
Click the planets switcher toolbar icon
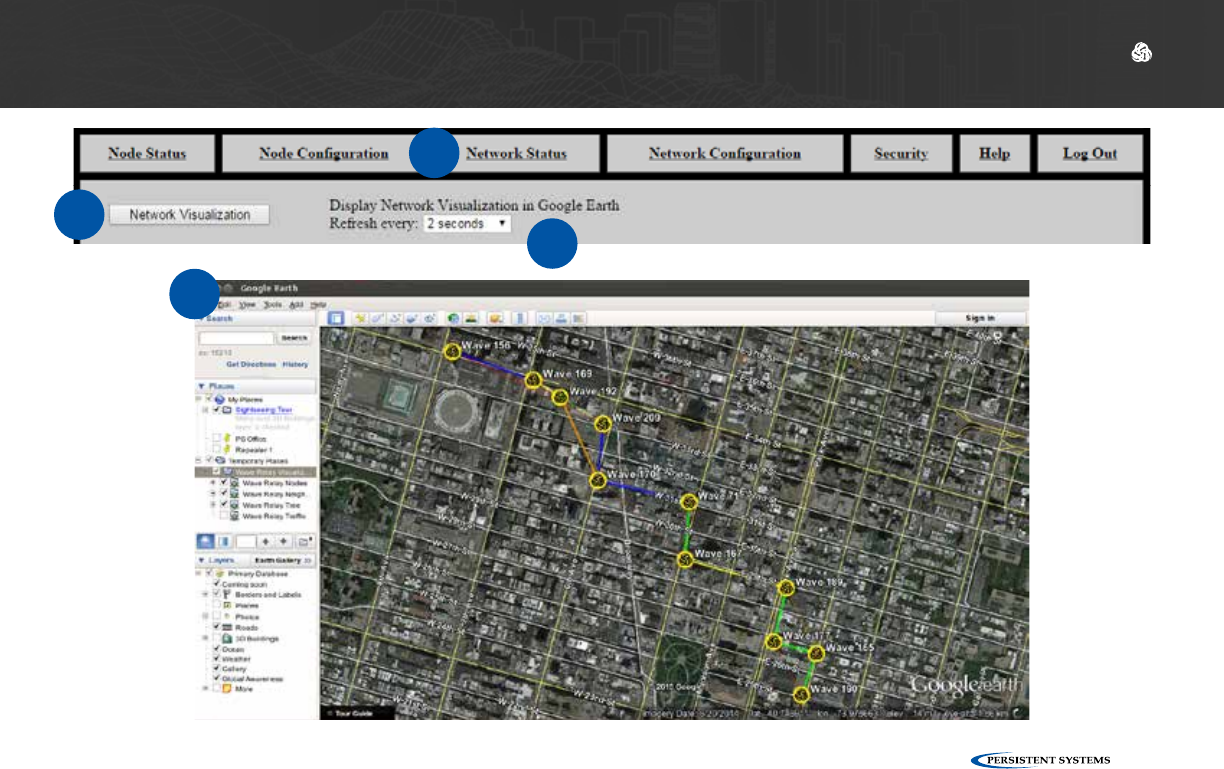click(x=495, y=318)
